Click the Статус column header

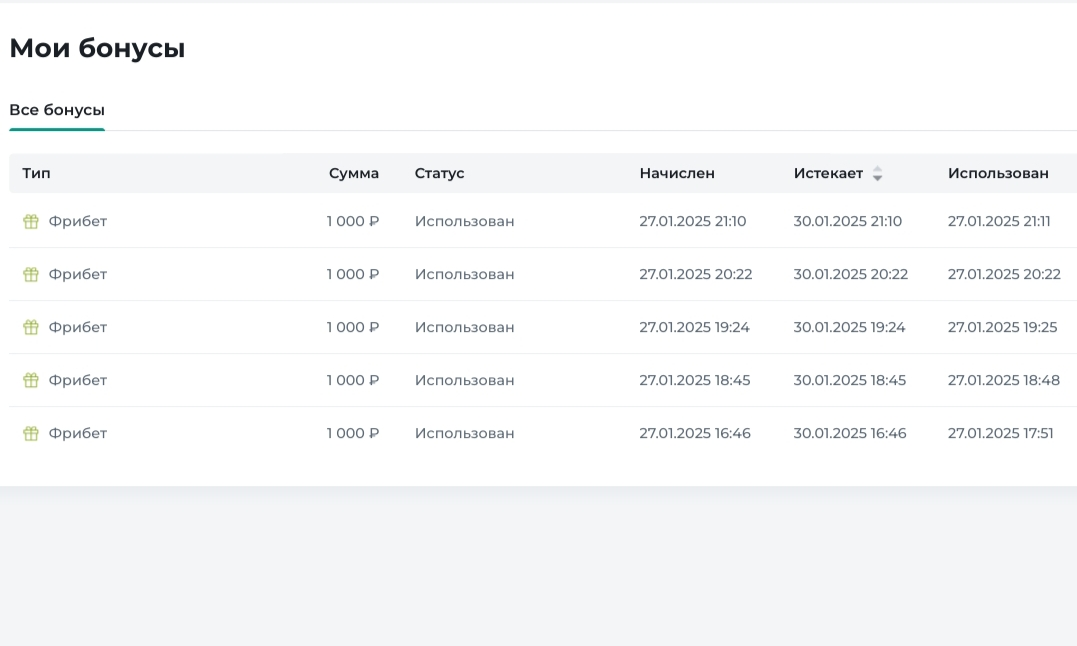[439, 173]
